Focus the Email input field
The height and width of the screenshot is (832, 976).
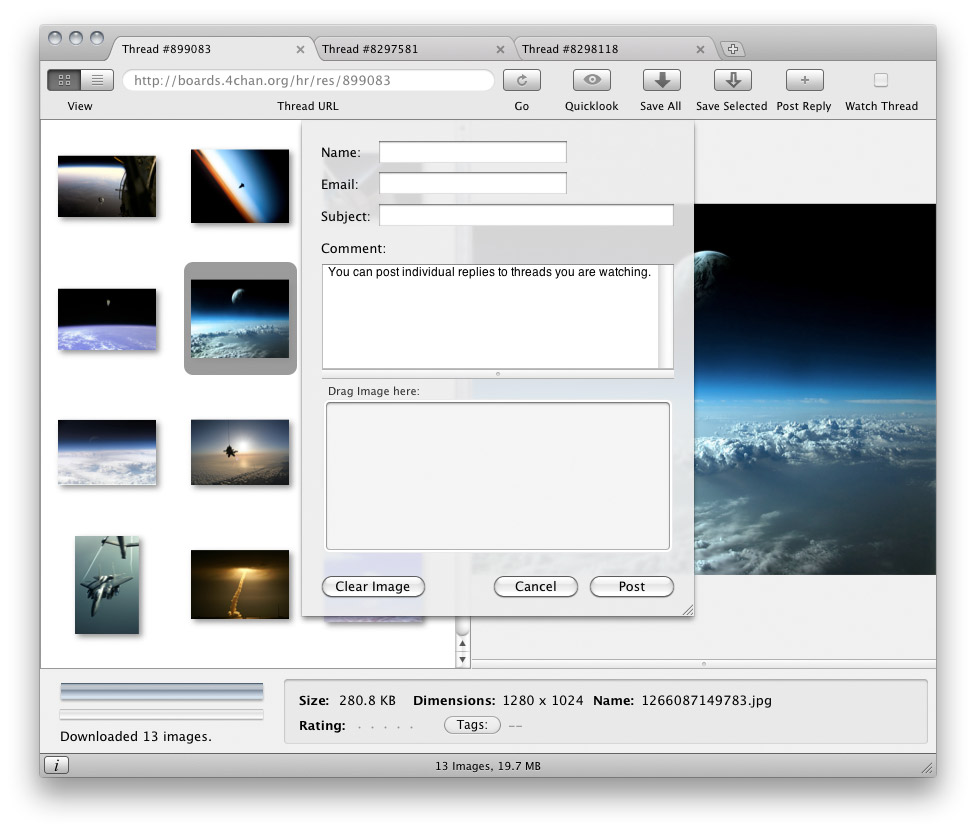[472, 183]
